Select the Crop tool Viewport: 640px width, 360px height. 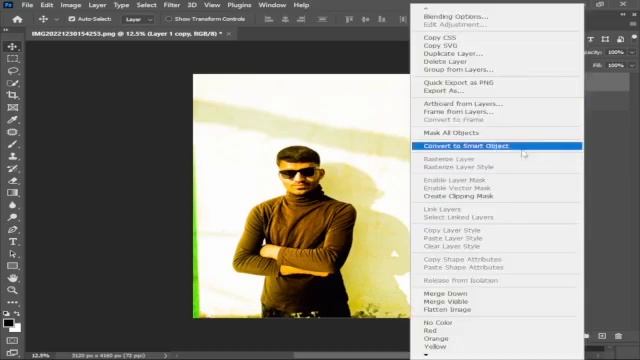tap(12, 95)
